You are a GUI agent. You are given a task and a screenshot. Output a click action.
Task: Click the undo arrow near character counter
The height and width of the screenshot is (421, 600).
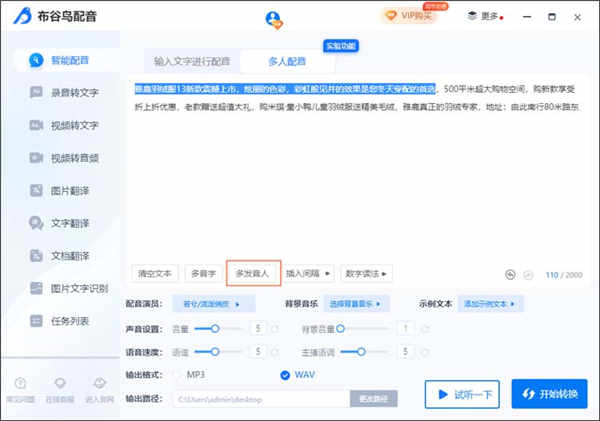(x=510, y=275)
